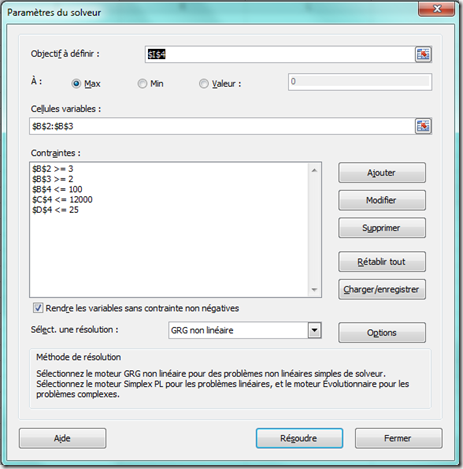Viewport: 463px width, 469px height.
Task: Open Aide help button
Action: pos(63,438)
